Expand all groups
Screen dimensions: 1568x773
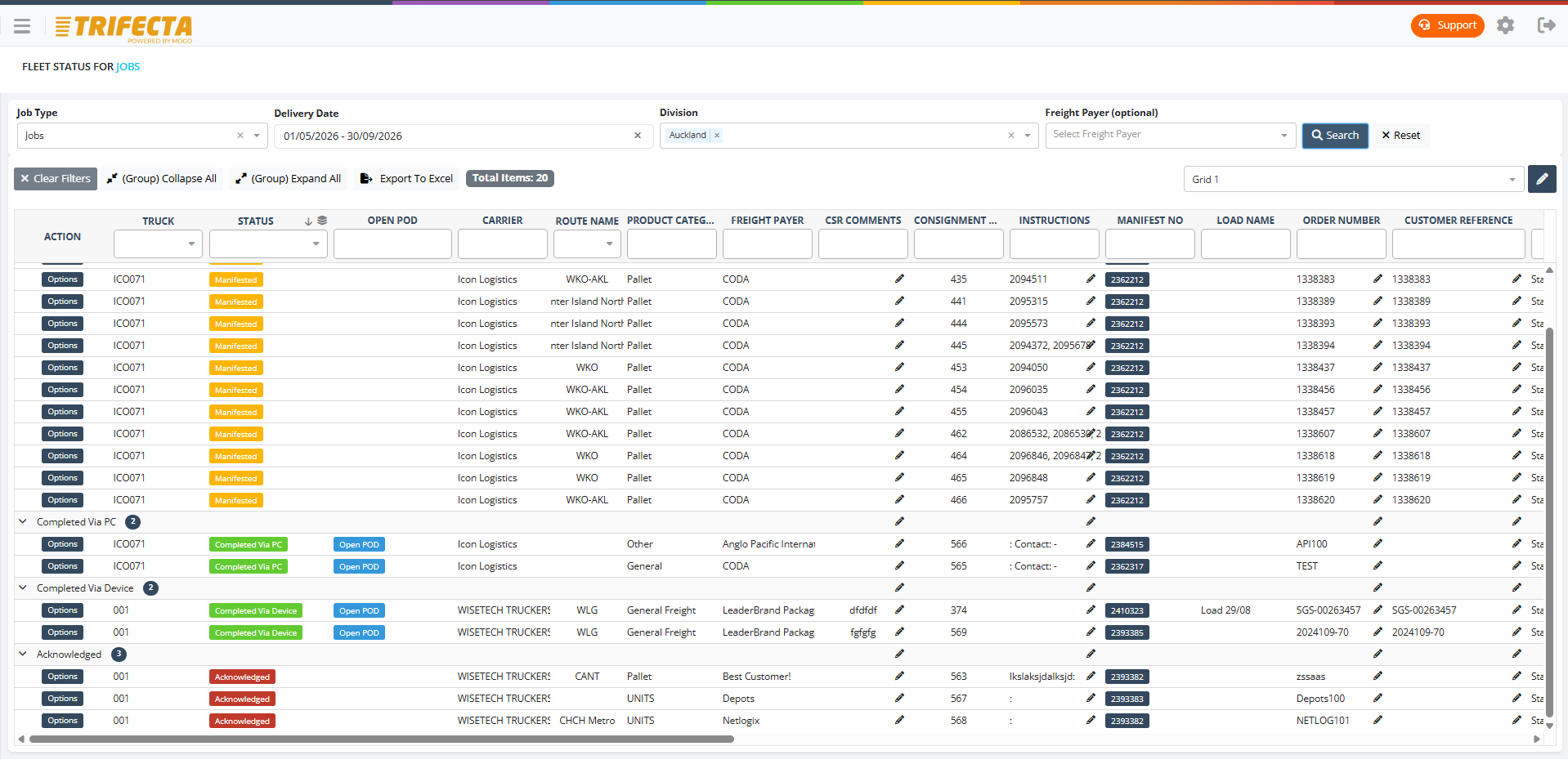click(x=289, y=179)
